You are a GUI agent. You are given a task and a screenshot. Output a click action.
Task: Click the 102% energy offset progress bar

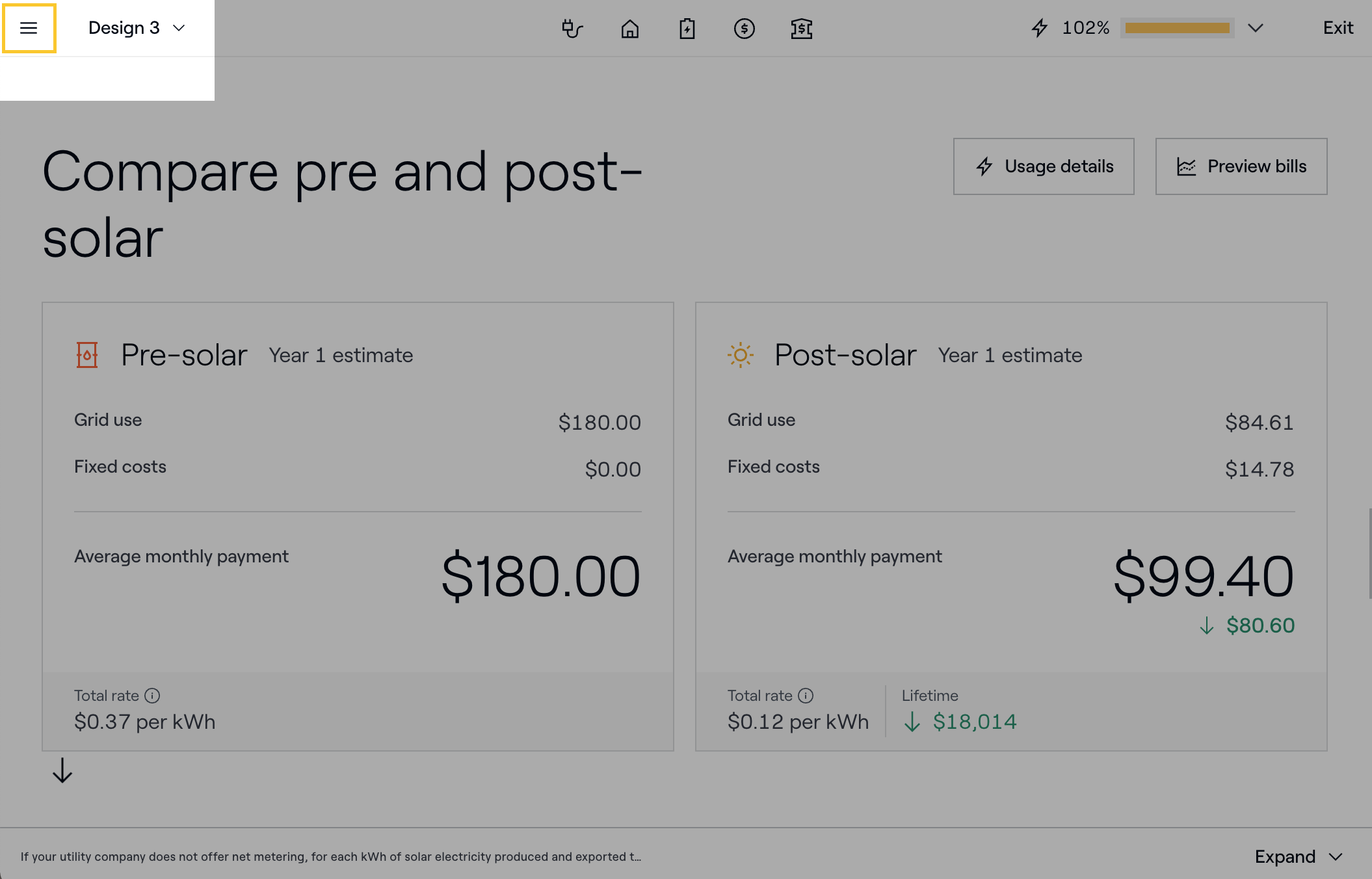pos(1177,28)
